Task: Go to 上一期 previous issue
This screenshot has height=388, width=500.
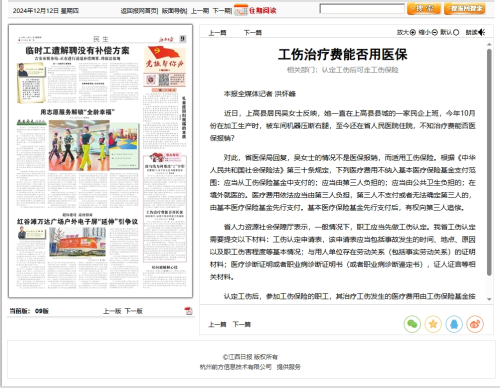Action: pyautogui.click(x=200, y=11)
